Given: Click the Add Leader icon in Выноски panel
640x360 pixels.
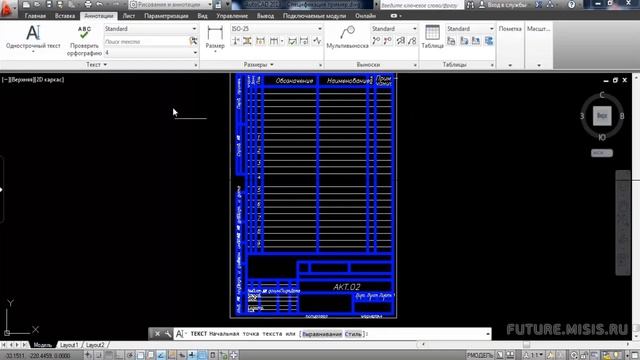Looking at the screenshot, I should [376, 41].
